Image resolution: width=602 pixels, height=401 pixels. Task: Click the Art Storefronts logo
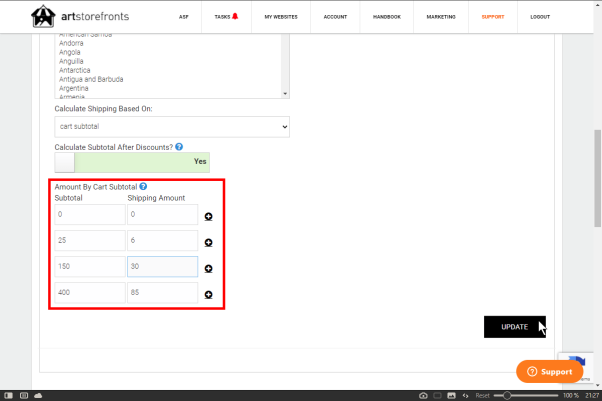(80, 17)
